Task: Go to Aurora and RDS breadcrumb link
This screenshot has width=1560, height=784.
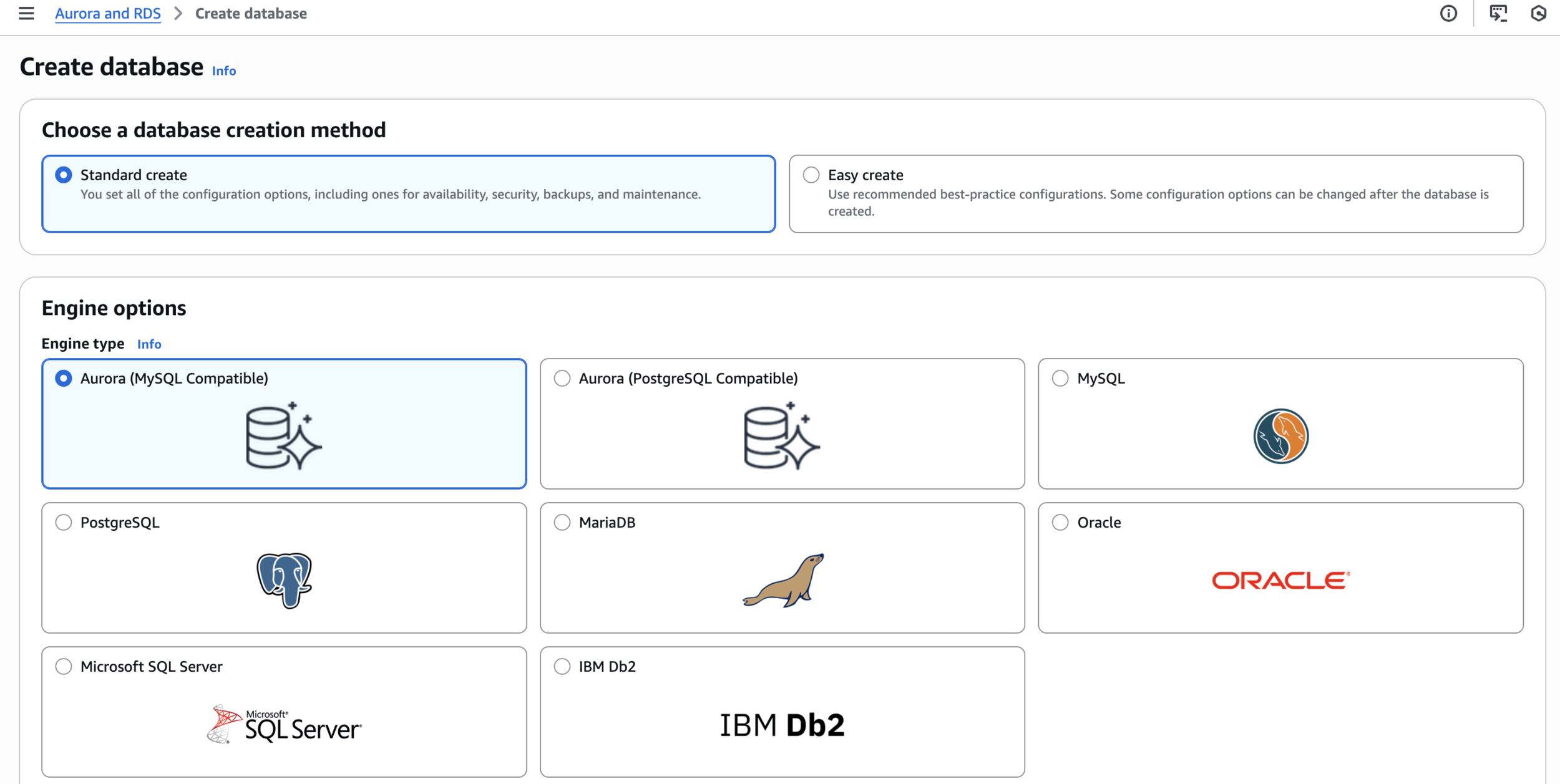Action: point(107,13)
